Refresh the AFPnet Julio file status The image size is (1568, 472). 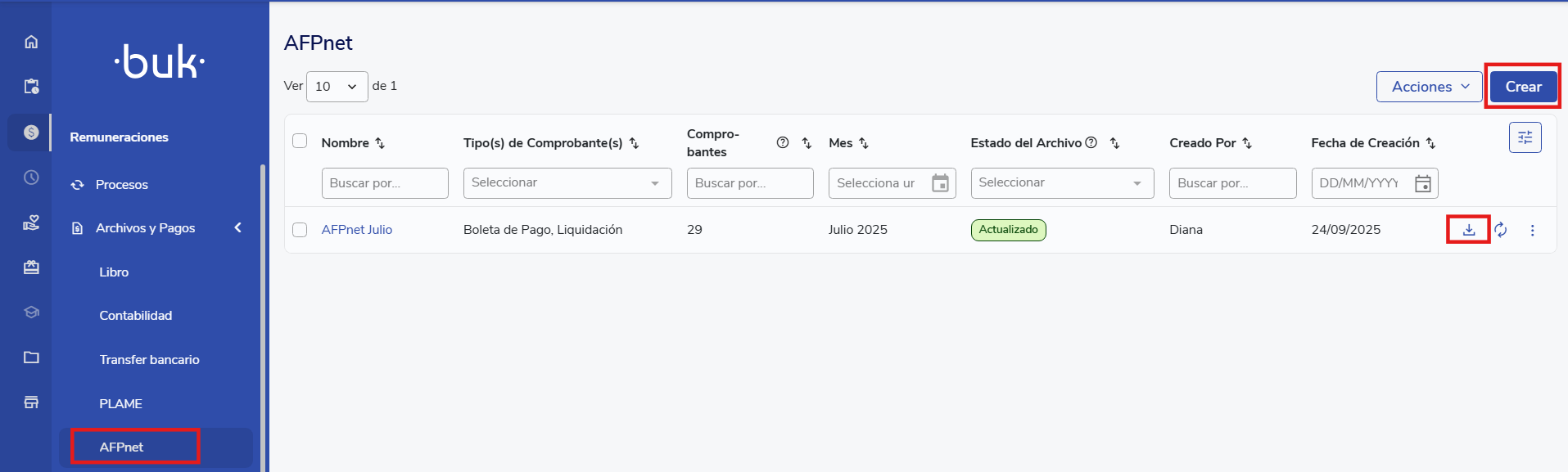pos(1500,230)
